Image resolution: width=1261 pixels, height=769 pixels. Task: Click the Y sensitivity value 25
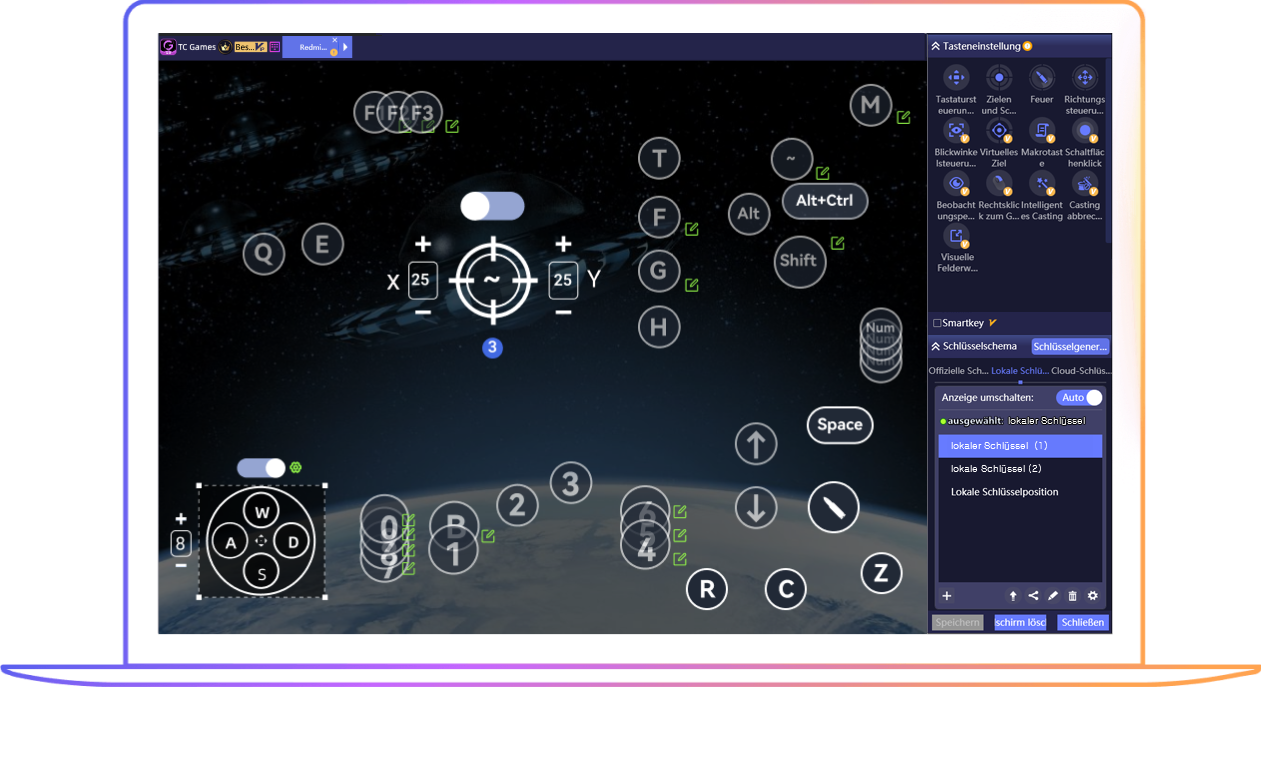click(563, 280)
